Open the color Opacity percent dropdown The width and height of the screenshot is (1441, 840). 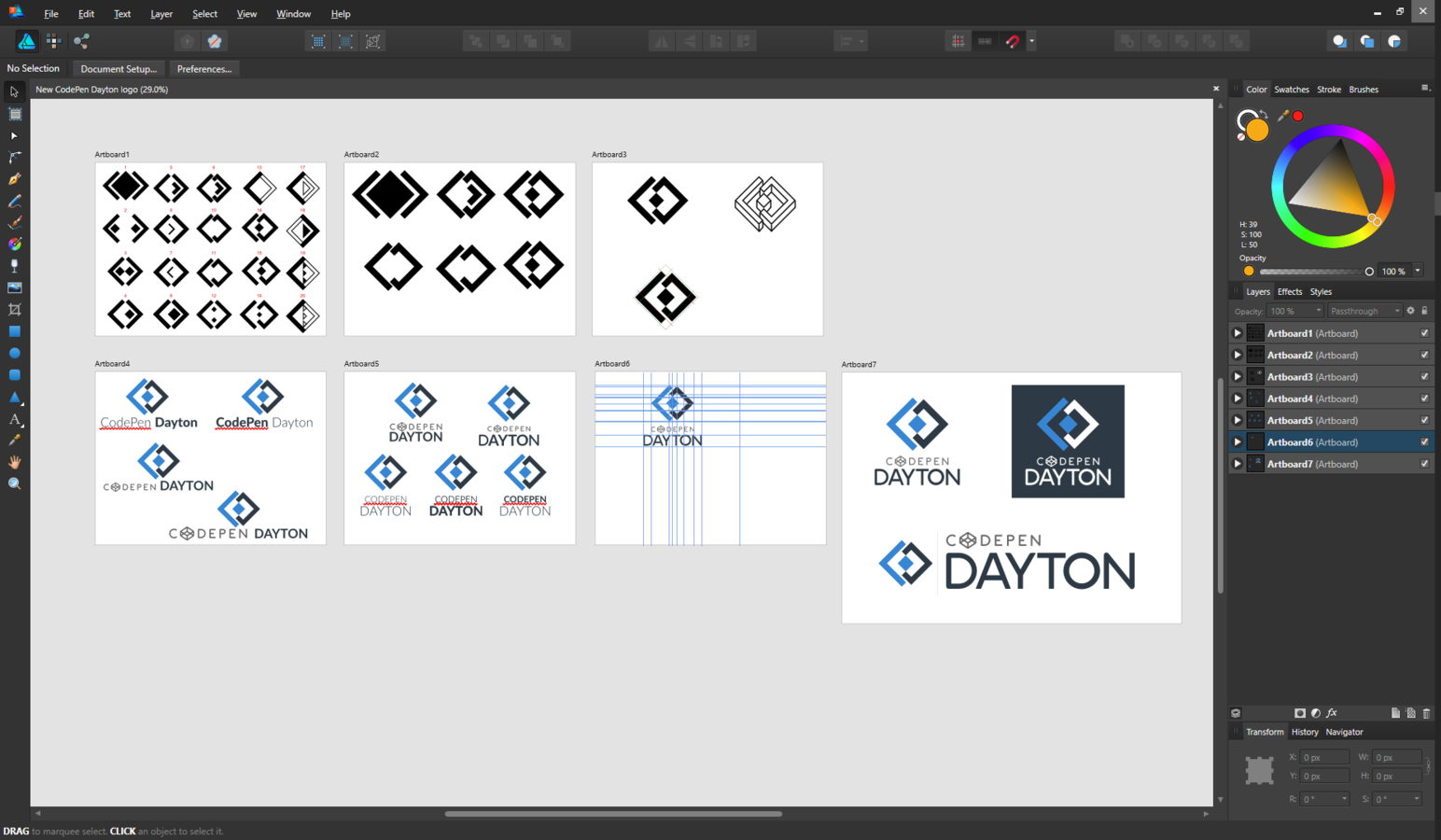point(1417,271)
